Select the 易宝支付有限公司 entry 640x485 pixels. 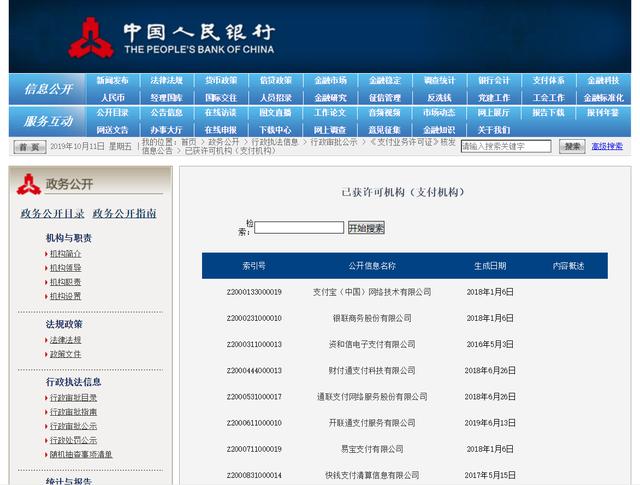372,449
